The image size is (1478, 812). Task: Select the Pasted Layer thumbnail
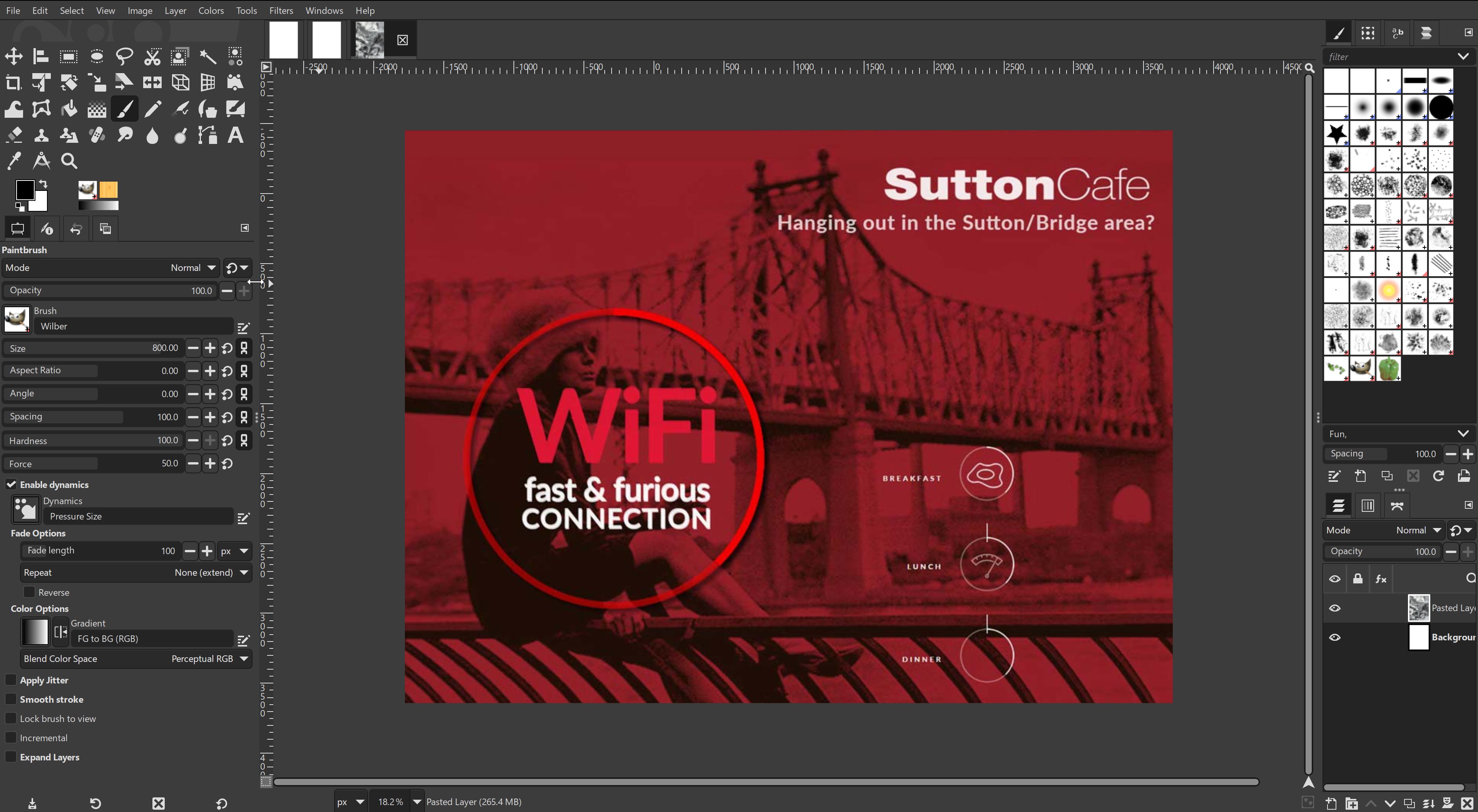pyautogui.click(x=1418, y=608)
